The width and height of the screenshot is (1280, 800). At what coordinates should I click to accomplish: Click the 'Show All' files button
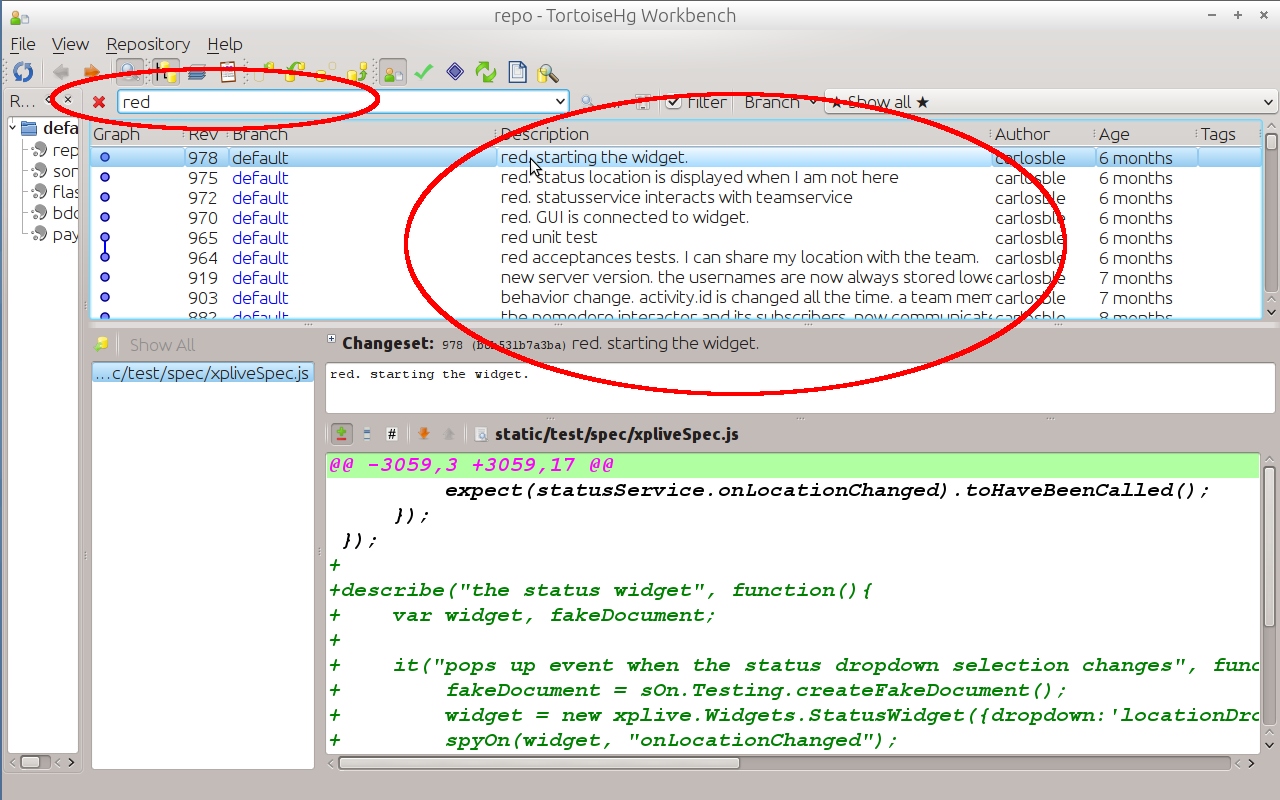[x=162, y=345]
